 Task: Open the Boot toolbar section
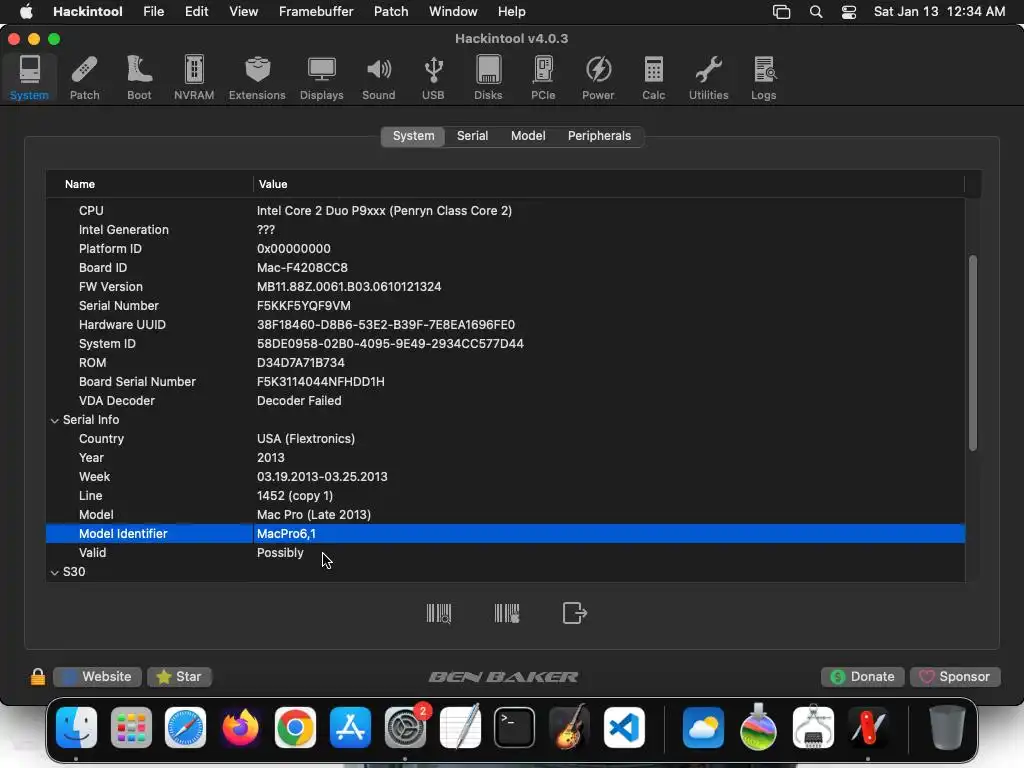139,78
